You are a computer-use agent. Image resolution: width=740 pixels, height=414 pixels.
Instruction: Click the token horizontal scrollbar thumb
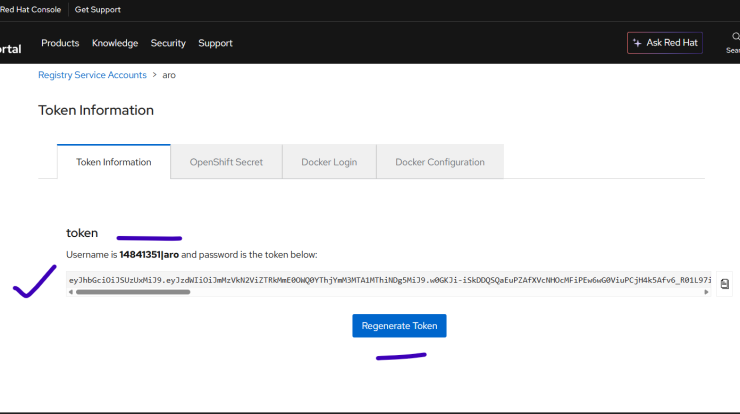pyautogui.click(x=133, y=292)
